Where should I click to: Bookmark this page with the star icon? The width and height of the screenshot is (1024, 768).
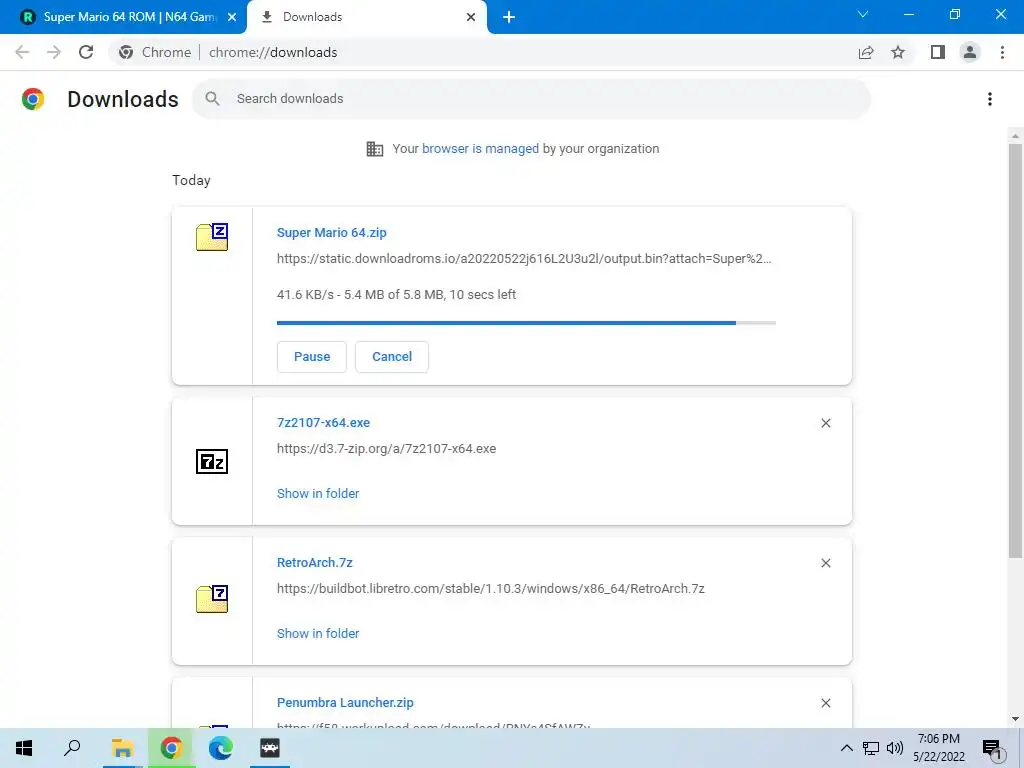[x=898, y=52]
